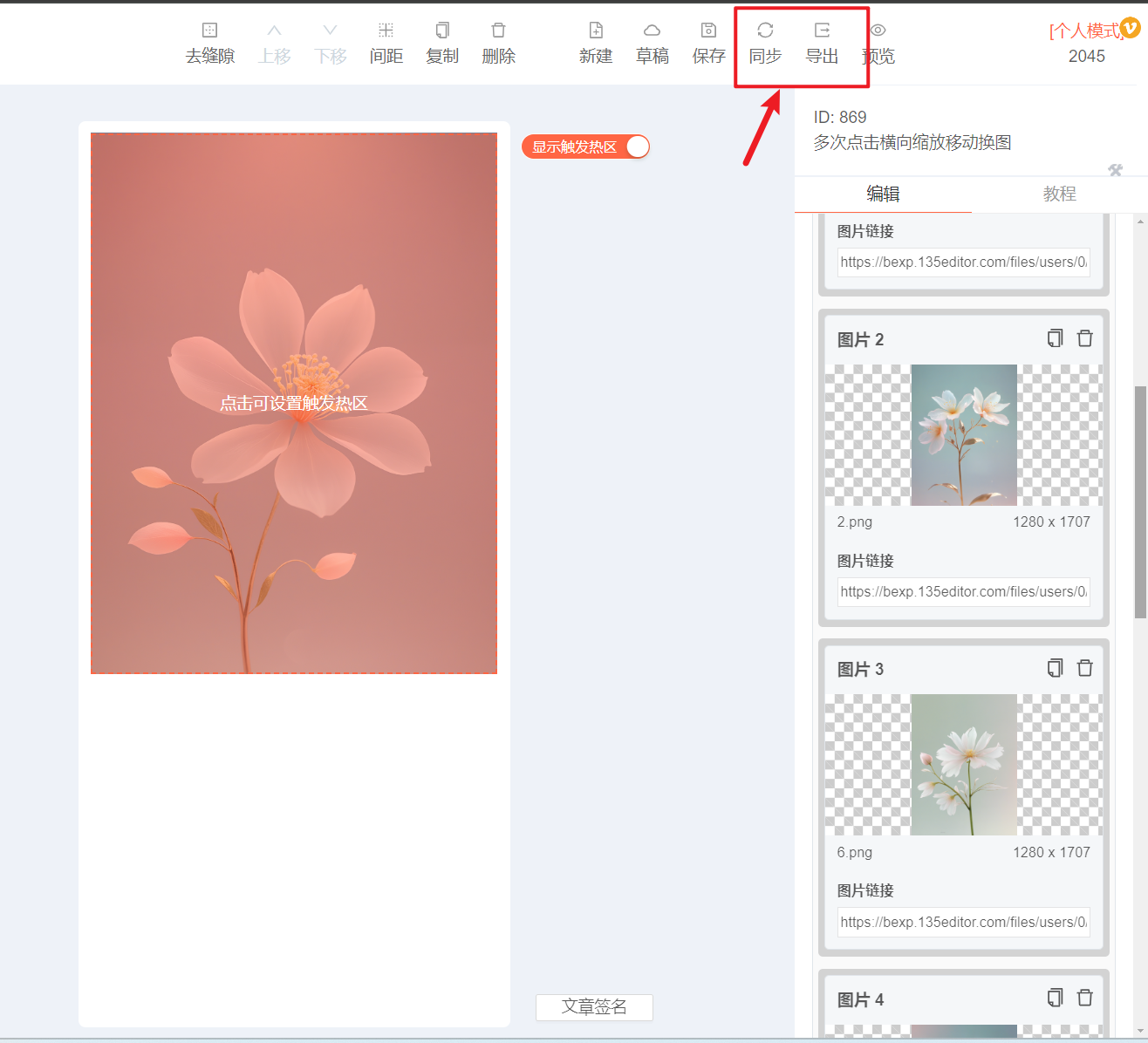The width and height of the screenshot is (1148, 1043).
Task: Click the 图片 4 card heading
Action: tap(860, 999)
